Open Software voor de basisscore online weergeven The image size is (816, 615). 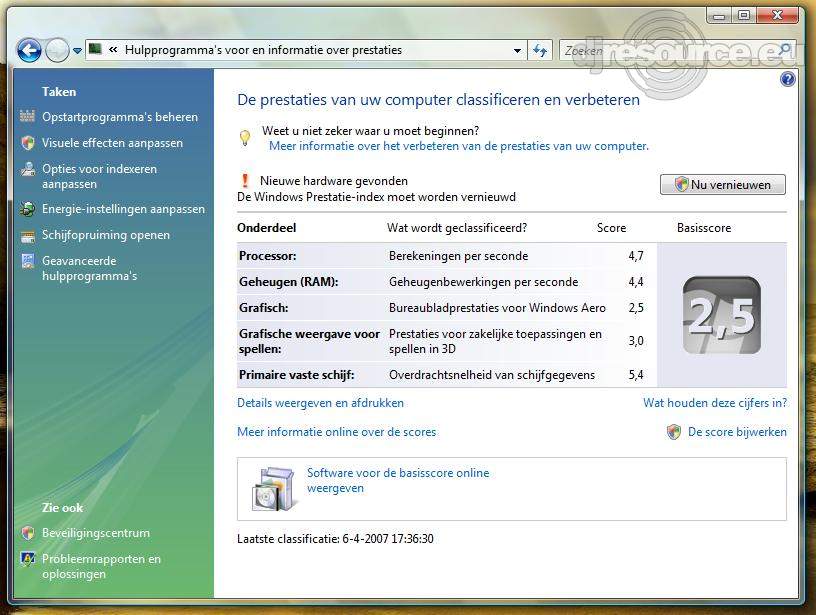point(398,480)
